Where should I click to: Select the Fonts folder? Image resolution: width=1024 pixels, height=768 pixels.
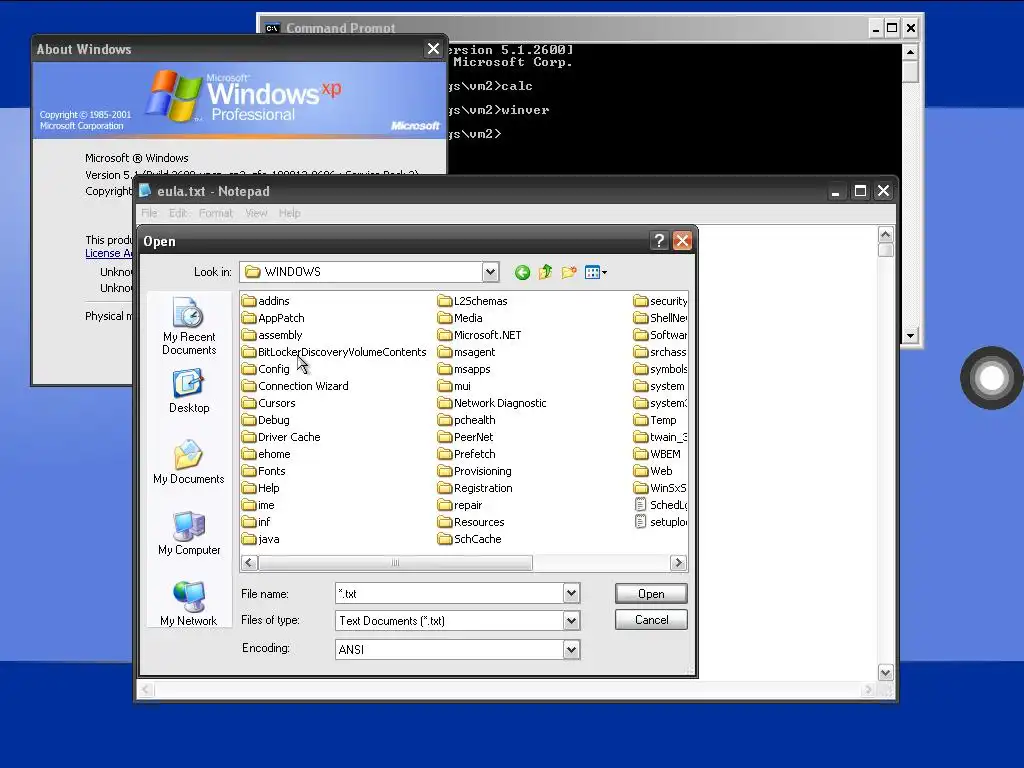pyautogui.click(x=264, y=471)
